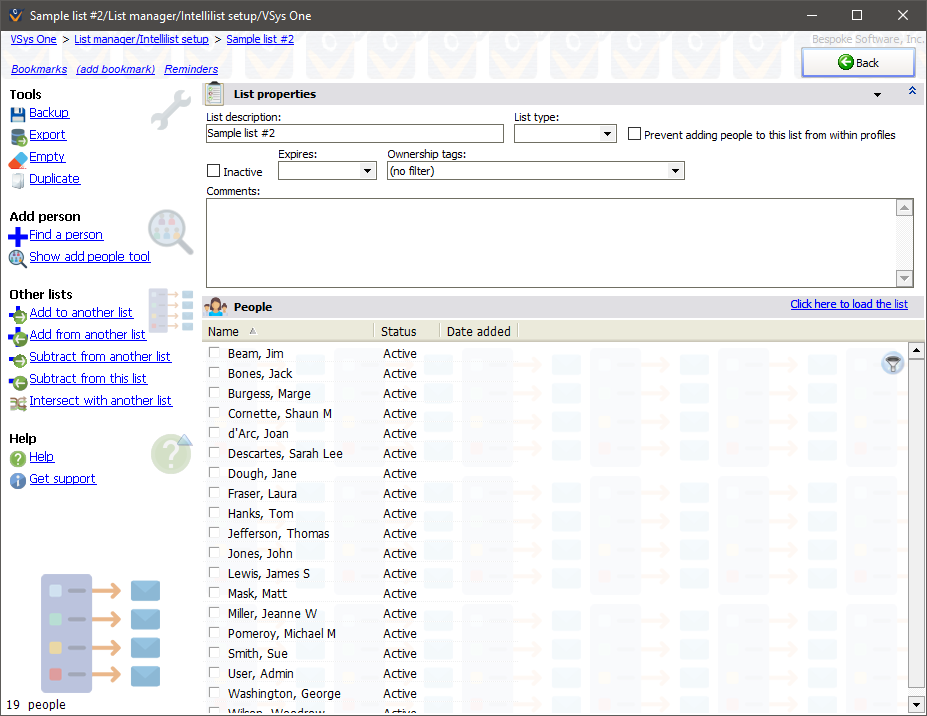Screen dimensions: 927x716
Task: Click here to load the list link
Action: pyautogui.click(x=848, y=304)
